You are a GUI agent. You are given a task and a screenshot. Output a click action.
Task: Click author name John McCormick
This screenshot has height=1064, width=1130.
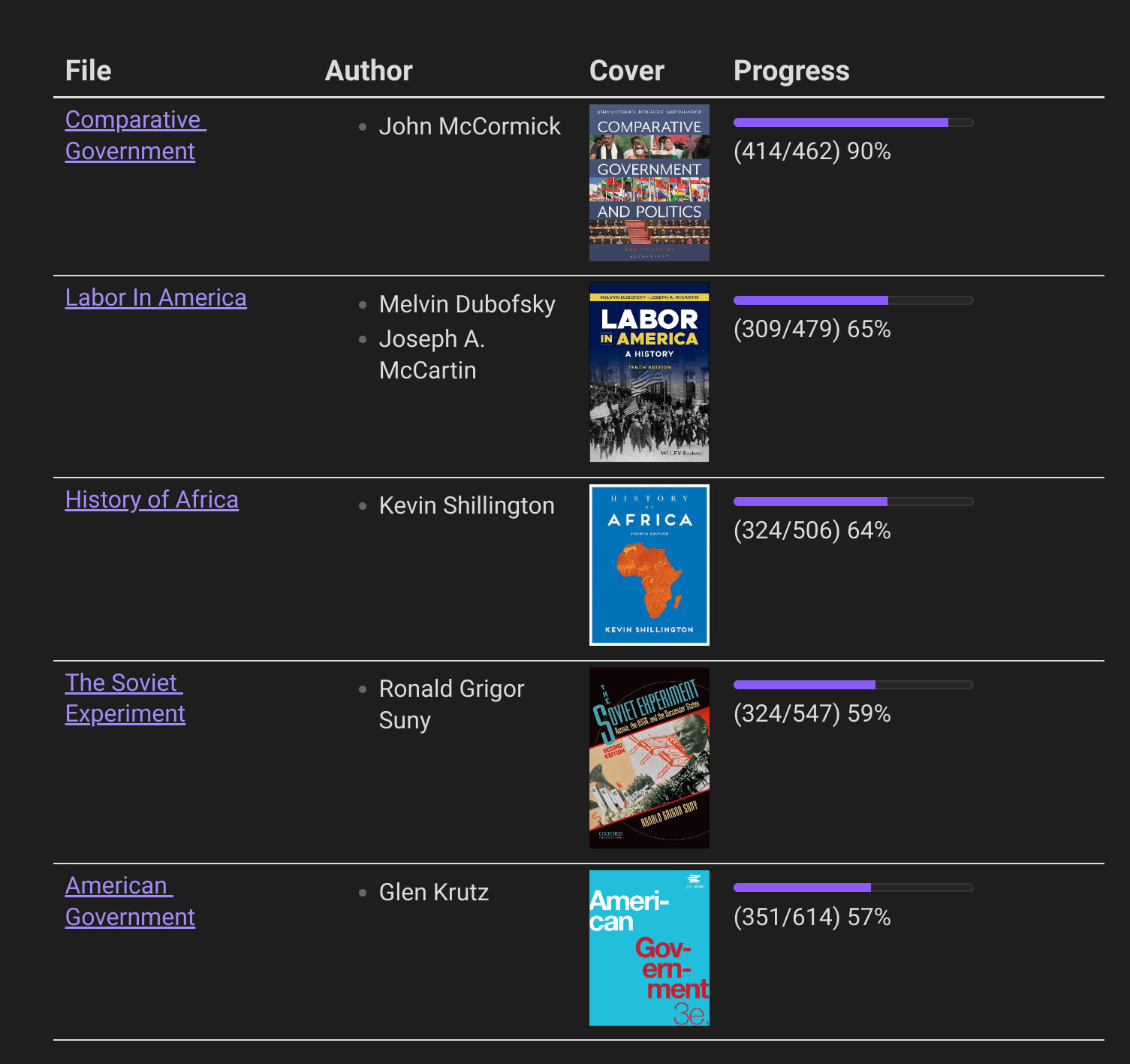point(469,126)
